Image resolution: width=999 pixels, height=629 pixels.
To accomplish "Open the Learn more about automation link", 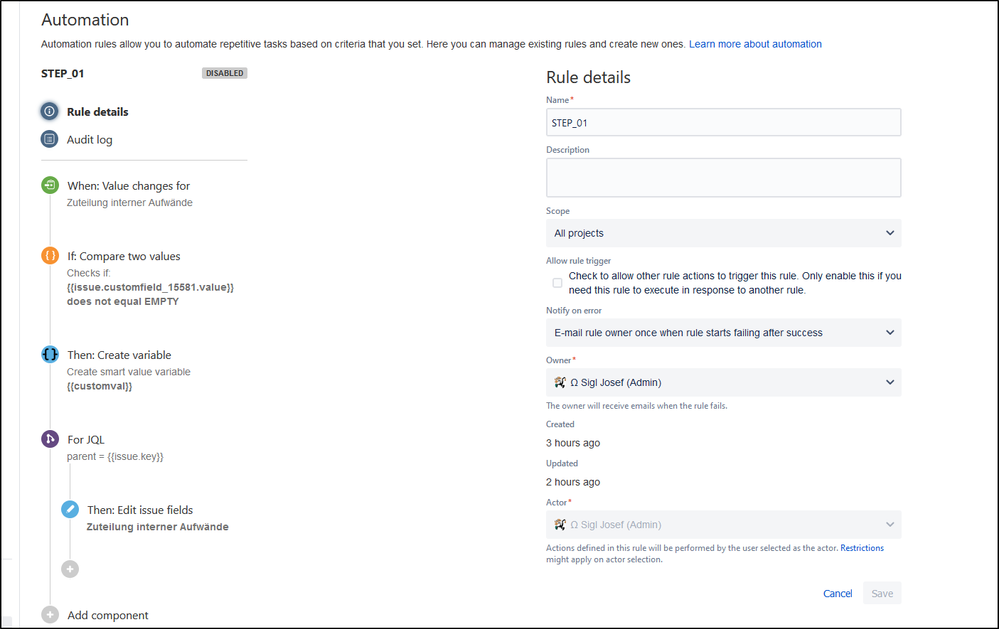I will point(755,44).
